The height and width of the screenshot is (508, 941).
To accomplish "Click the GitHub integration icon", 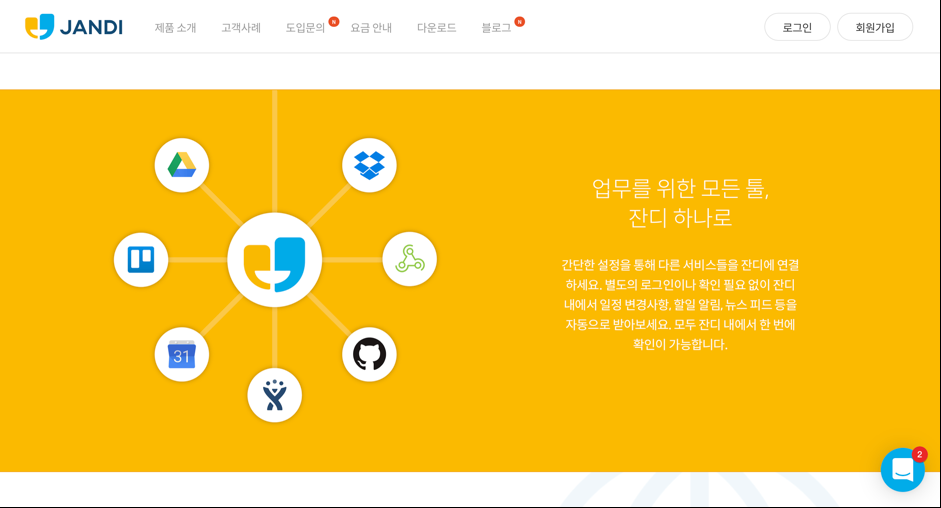I will [369, 354].
